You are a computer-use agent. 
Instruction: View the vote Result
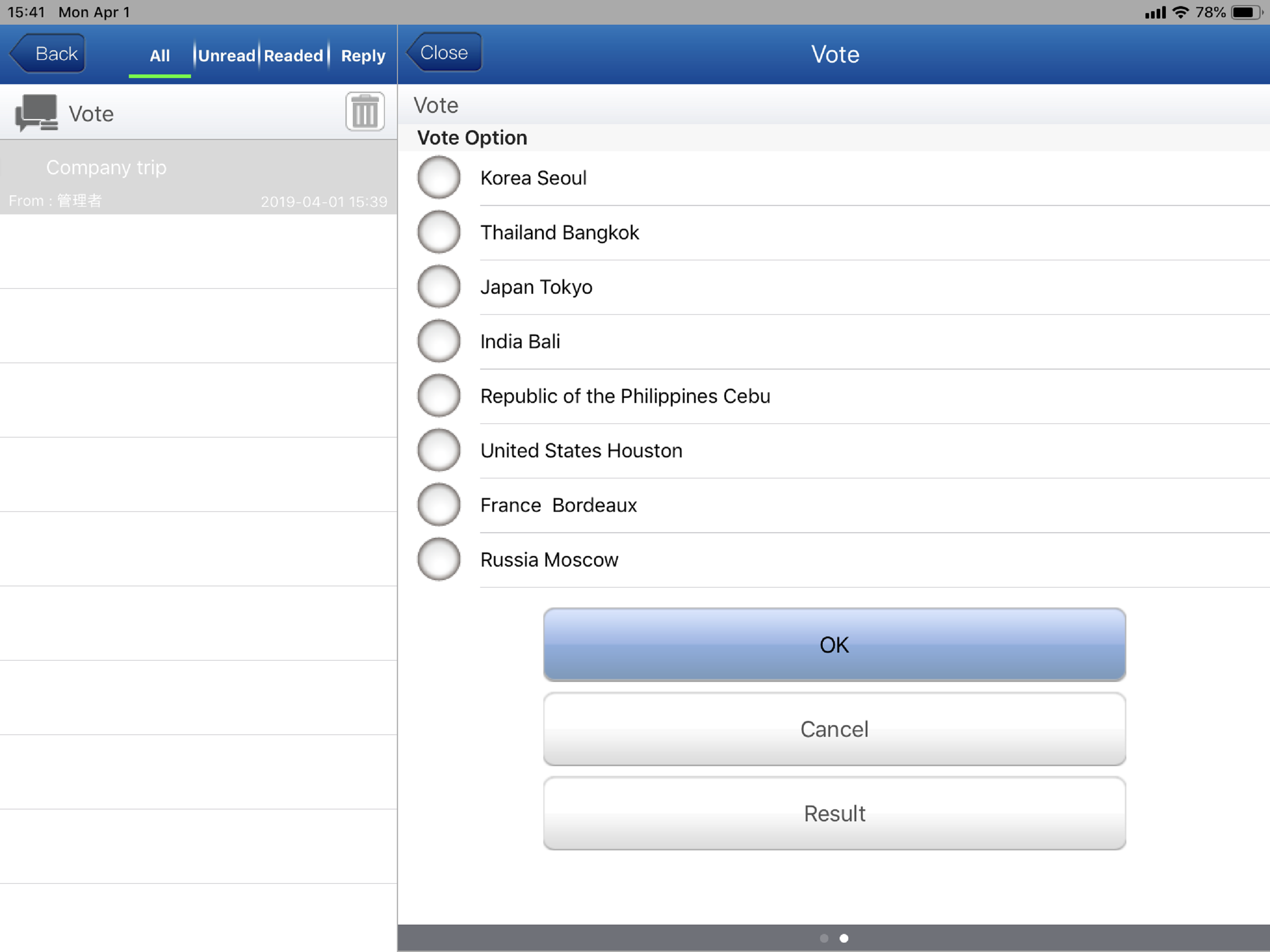tap(834, 813)
